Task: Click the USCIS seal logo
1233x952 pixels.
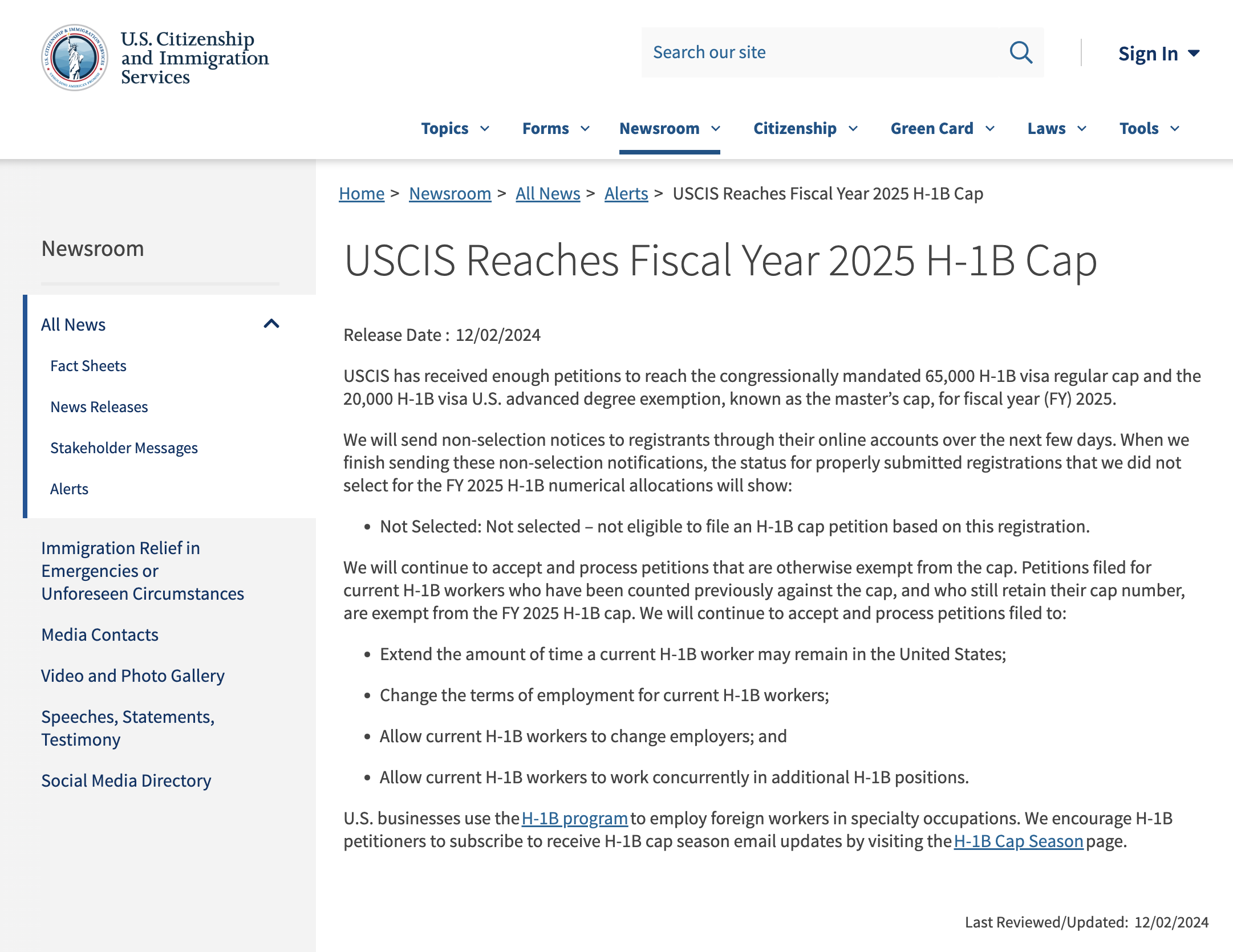Action: (x=75, y=57)
